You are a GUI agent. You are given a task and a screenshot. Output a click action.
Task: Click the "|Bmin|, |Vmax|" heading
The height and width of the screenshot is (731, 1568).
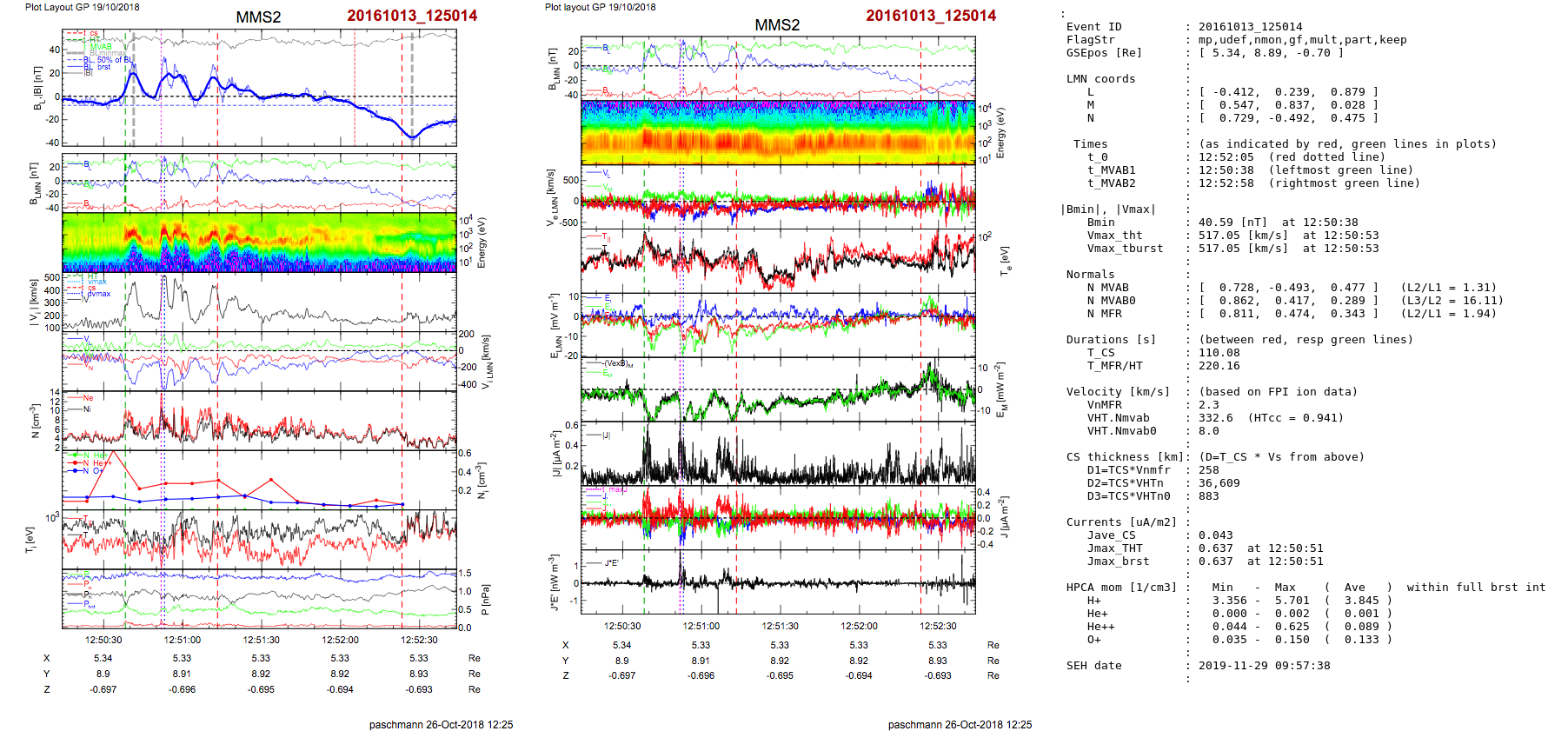coord(1107,209)
